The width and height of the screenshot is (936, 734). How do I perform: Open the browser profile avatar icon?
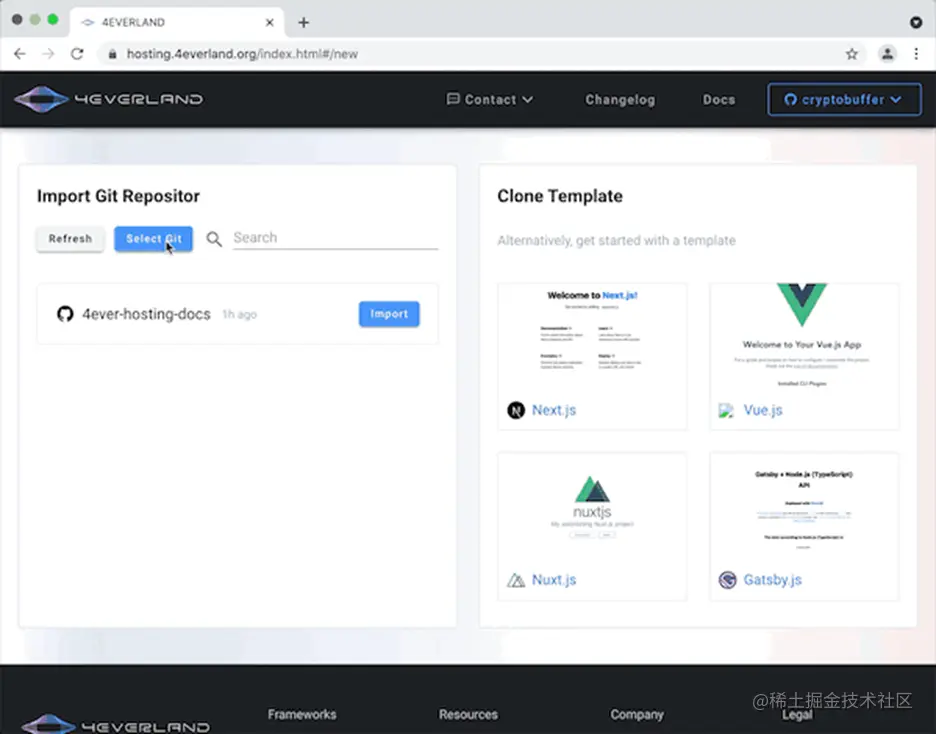(x=888, y=54)
